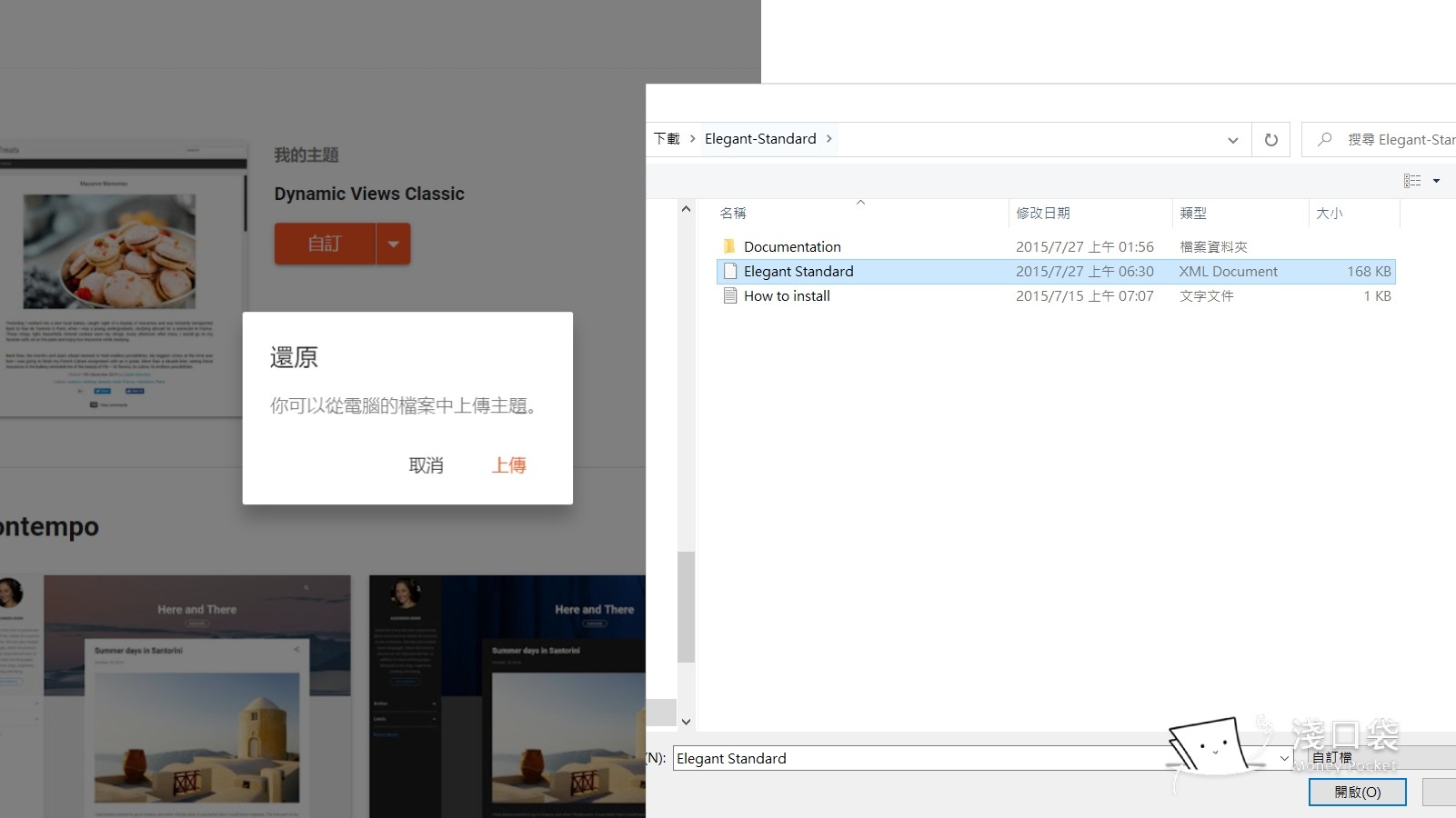
Task: Click the dark Contempo theme thumbnail
Action: [507, 696]
